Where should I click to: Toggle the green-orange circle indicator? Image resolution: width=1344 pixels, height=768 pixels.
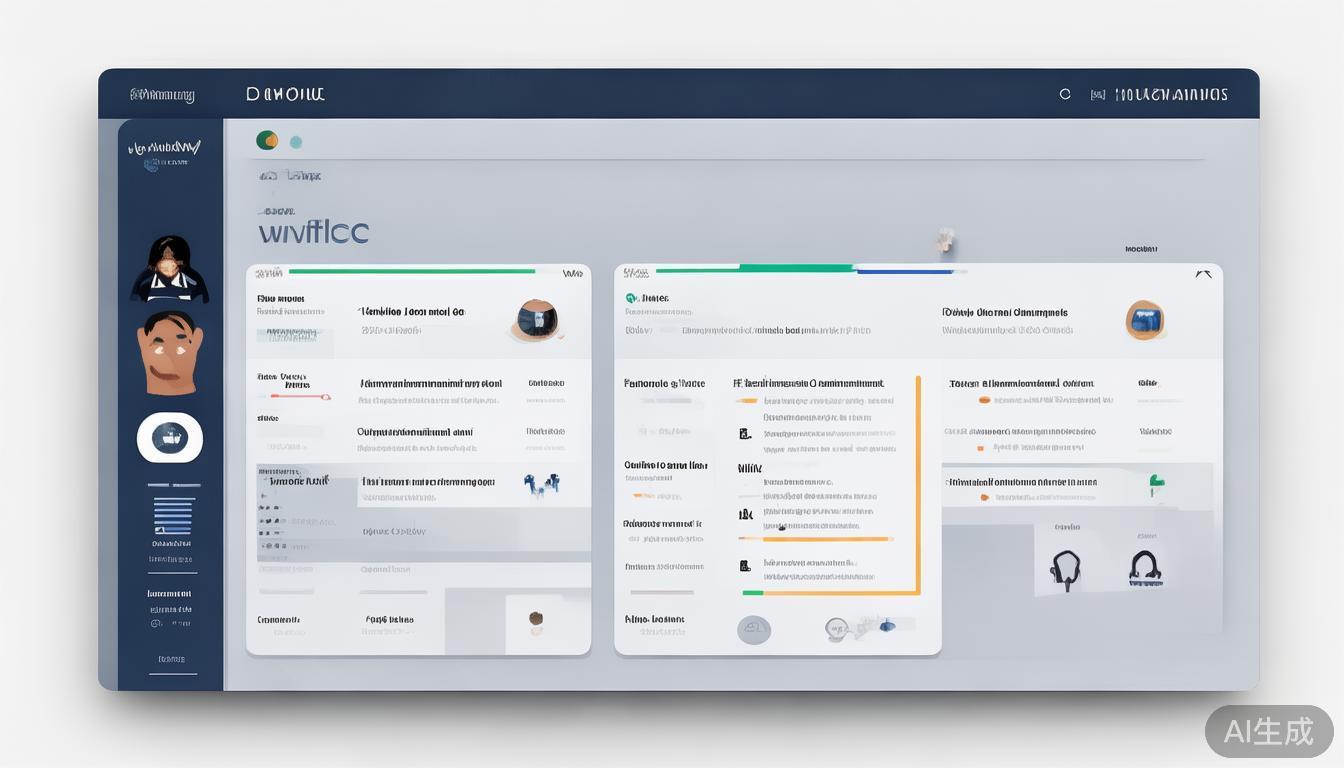coord(267,140)
